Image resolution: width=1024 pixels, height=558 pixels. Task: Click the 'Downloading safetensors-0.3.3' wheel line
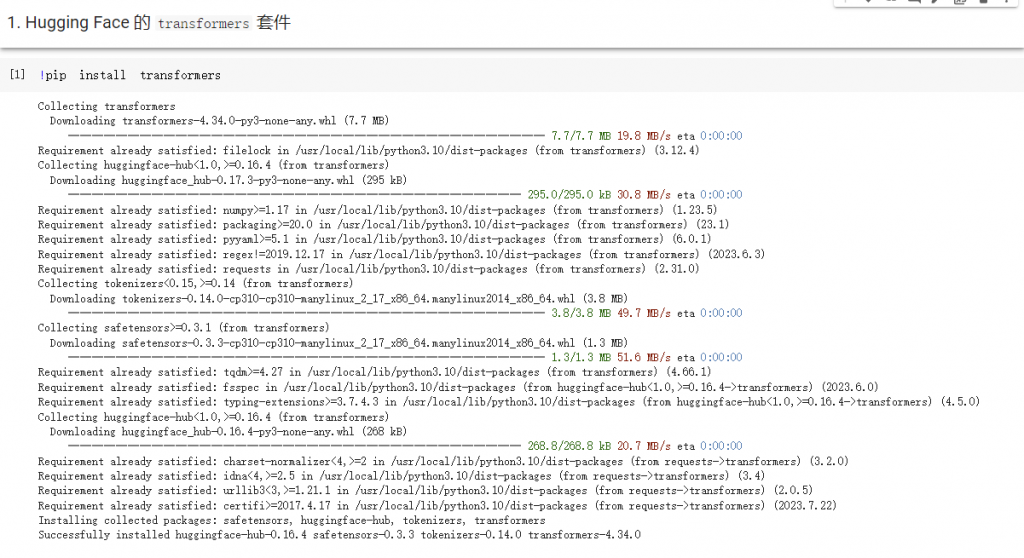pyautogui.click(x=339, y=343)
